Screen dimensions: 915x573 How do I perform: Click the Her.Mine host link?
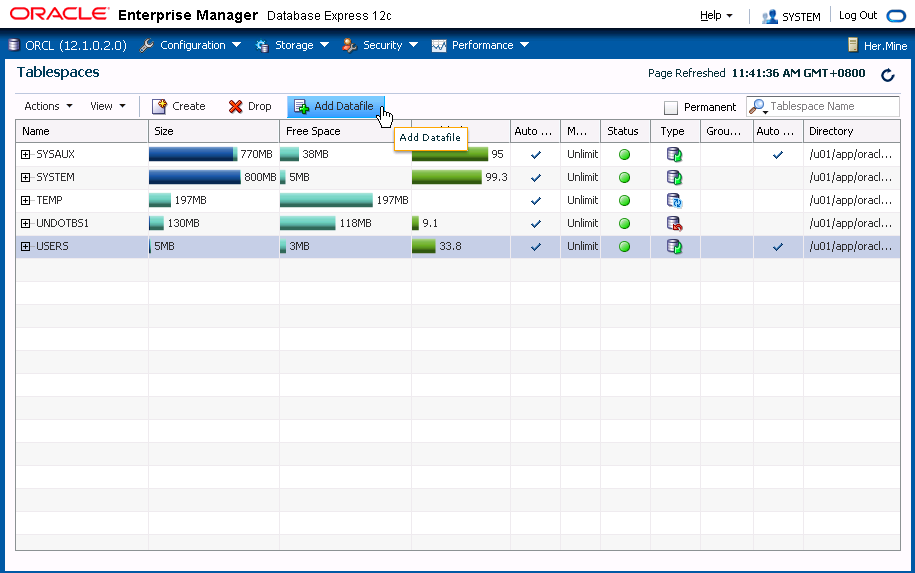885,46
